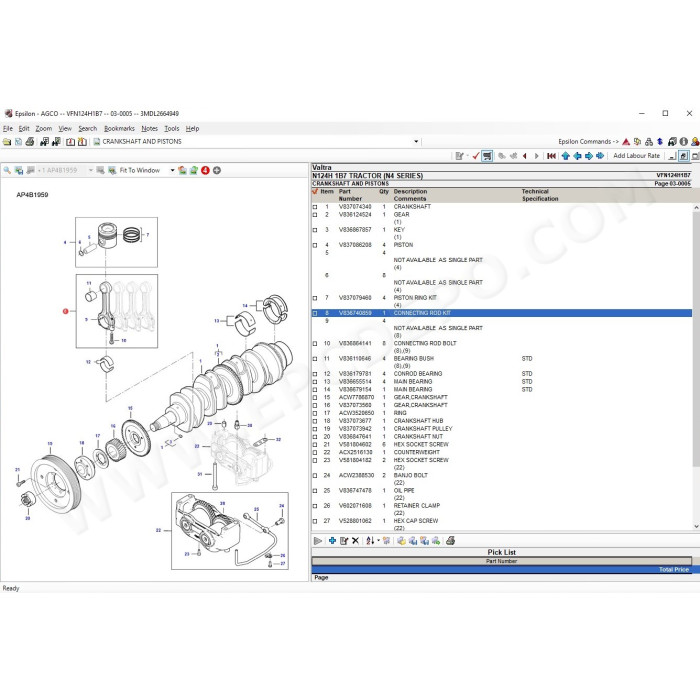Check the box for item 1 CRANKSHAFT
The width and height of the screenshot is (700, 700).
coord(315,207)
